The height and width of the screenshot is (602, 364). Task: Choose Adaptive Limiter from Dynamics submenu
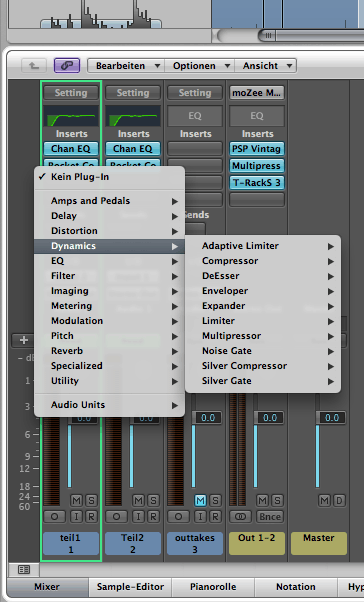(263, 246)
